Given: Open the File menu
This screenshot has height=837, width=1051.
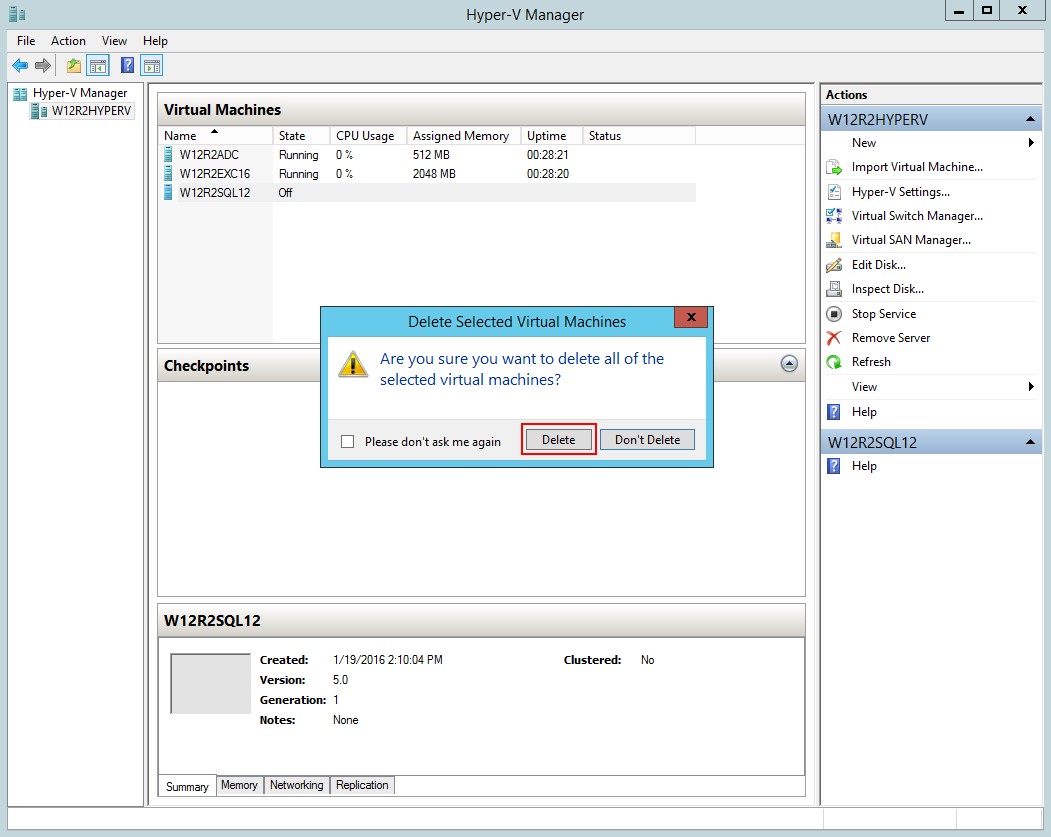Looking at the screenshot, I should pos(26,41).
